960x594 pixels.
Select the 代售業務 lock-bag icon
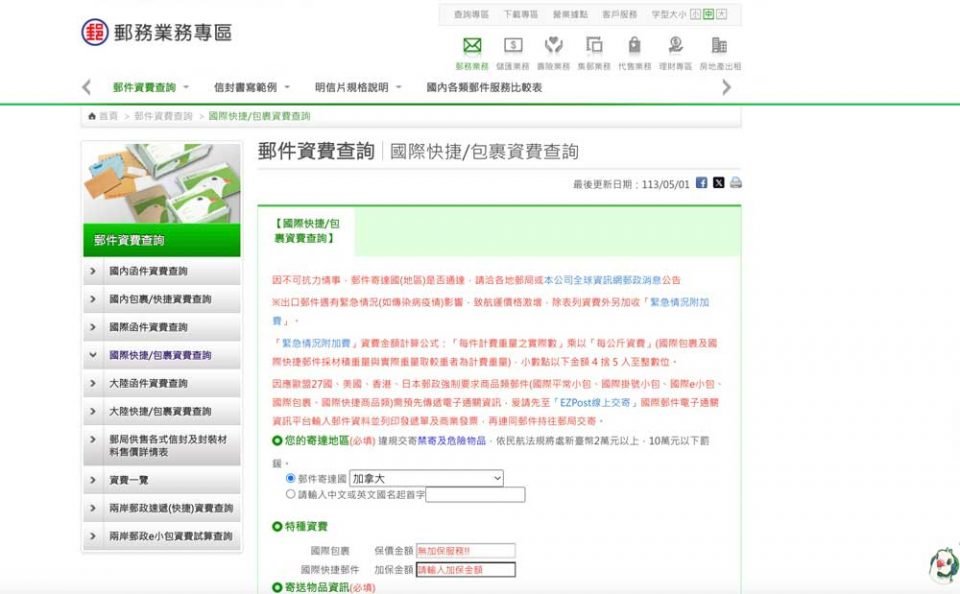pos(636,47)
